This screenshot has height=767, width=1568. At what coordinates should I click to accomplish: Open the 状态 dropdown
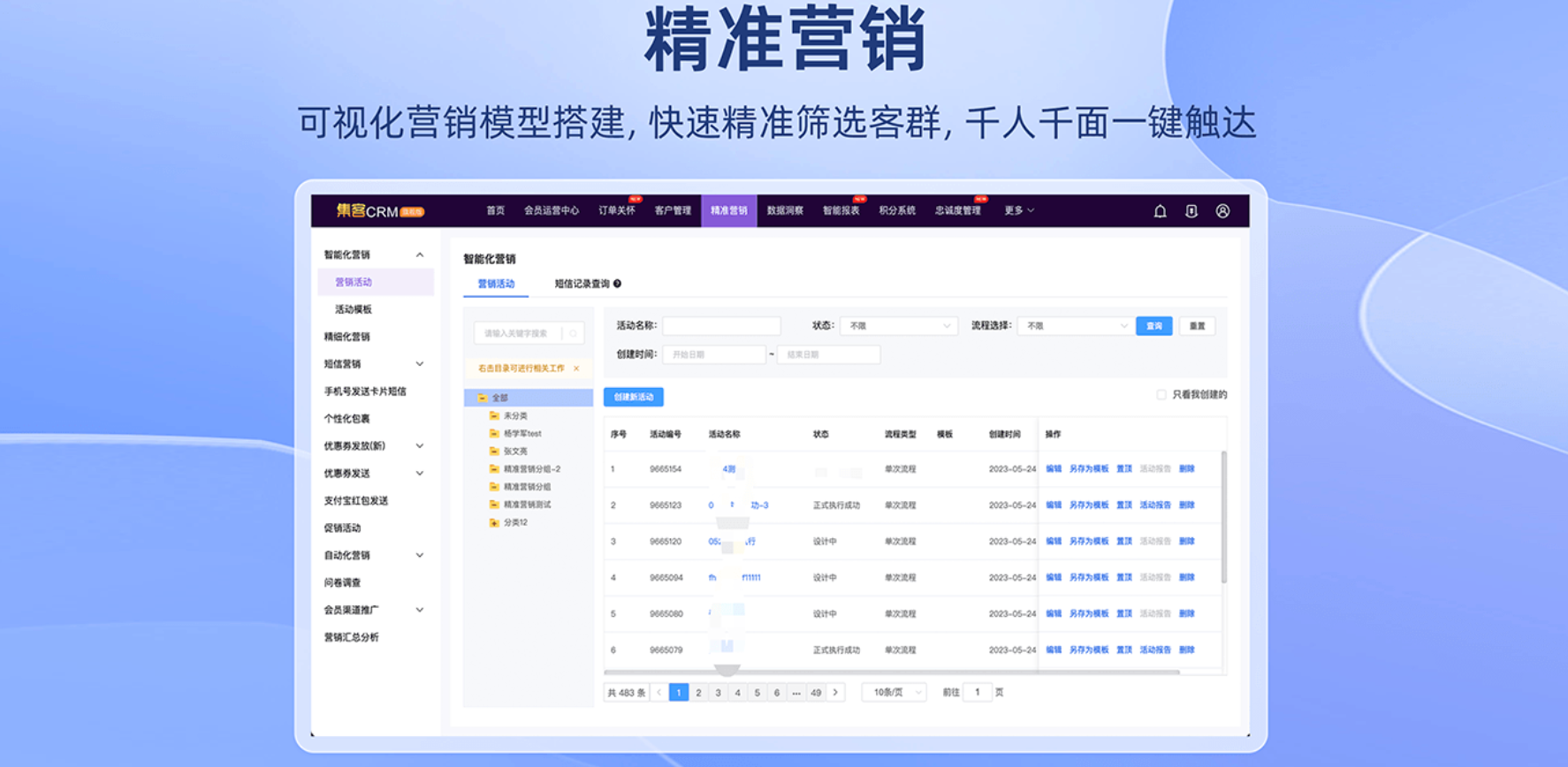click(x=899, y=326)
